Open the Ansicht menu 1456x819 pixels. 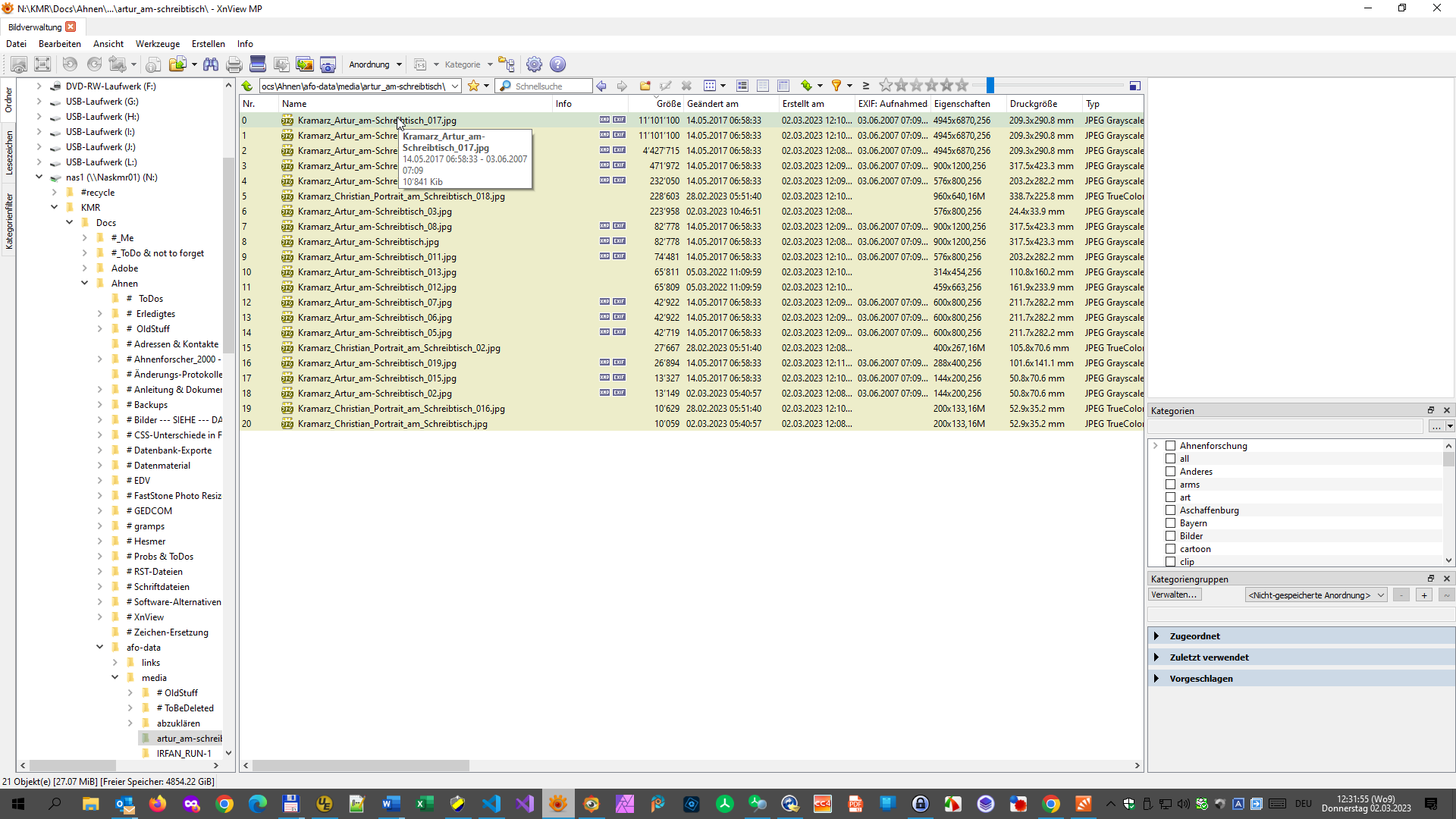(x=108, y=44)
